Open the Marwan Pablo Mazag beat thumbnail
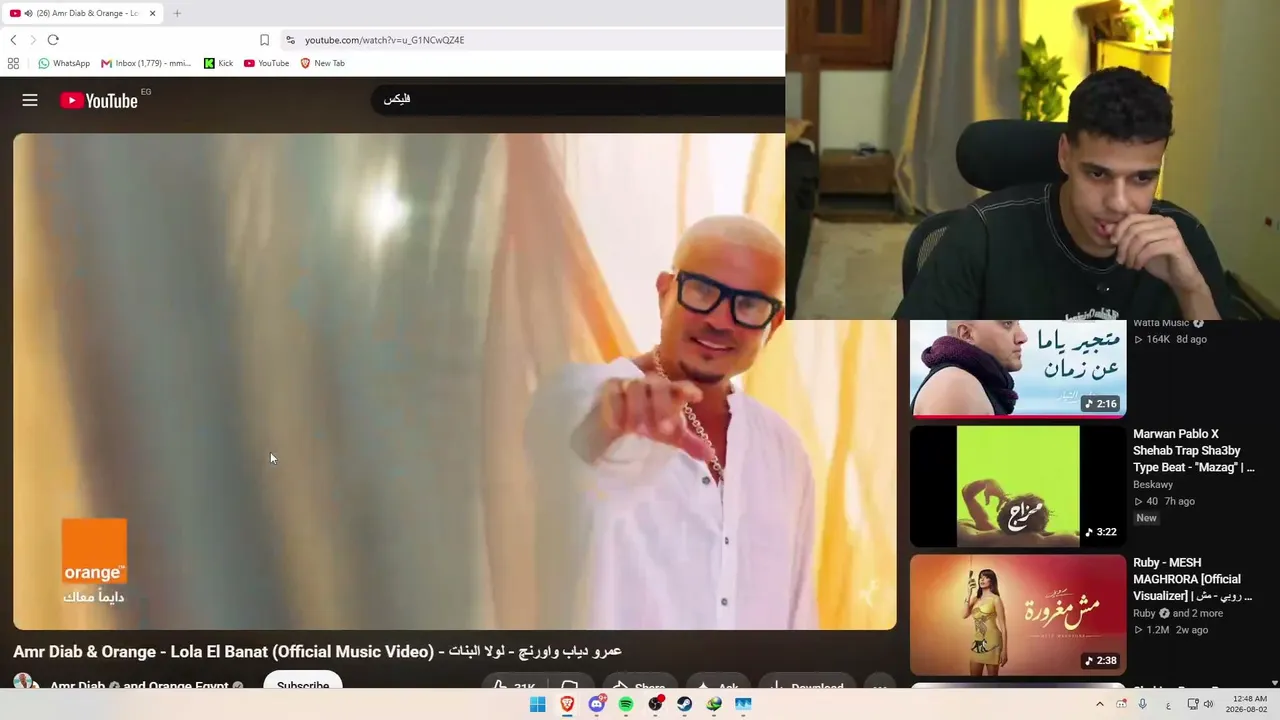The image size is (1280, 720). [1018, 486]
